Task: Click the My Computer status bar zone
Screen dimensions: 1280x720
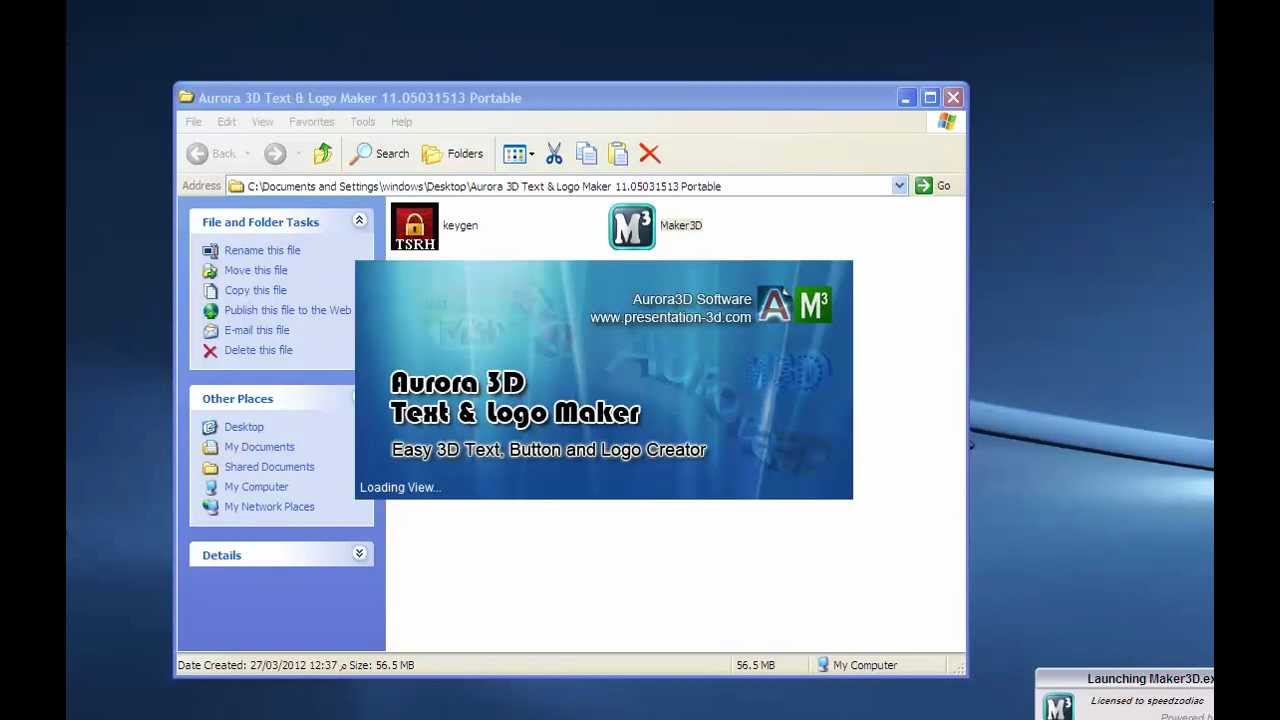Action: tap(857, 665)
